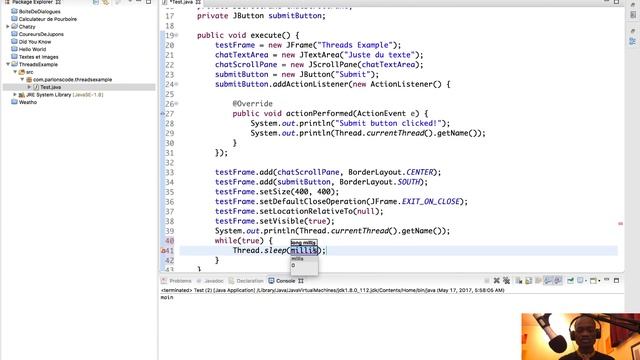Expand the Chatzy project
This screenshot has height=360, width=640.
click(x=7, y=27)
